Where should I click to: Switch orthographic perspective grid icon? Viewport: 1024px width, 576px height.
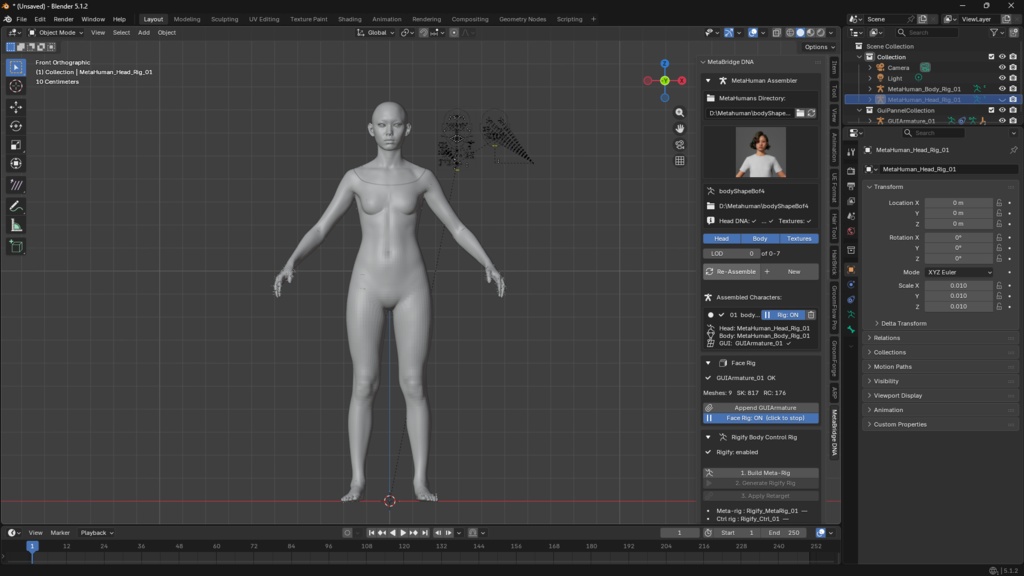(680, 161)
